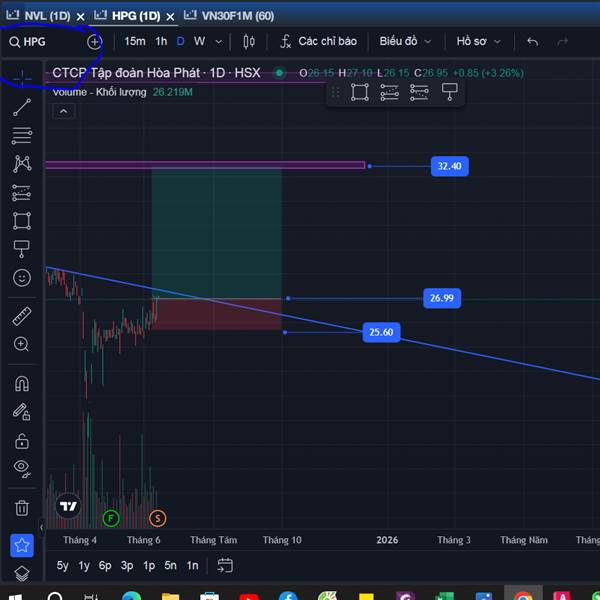This screenshot has height=600, width=600.
Task: Open Các chỉ báo indicators
Action: tap(318, 41)
